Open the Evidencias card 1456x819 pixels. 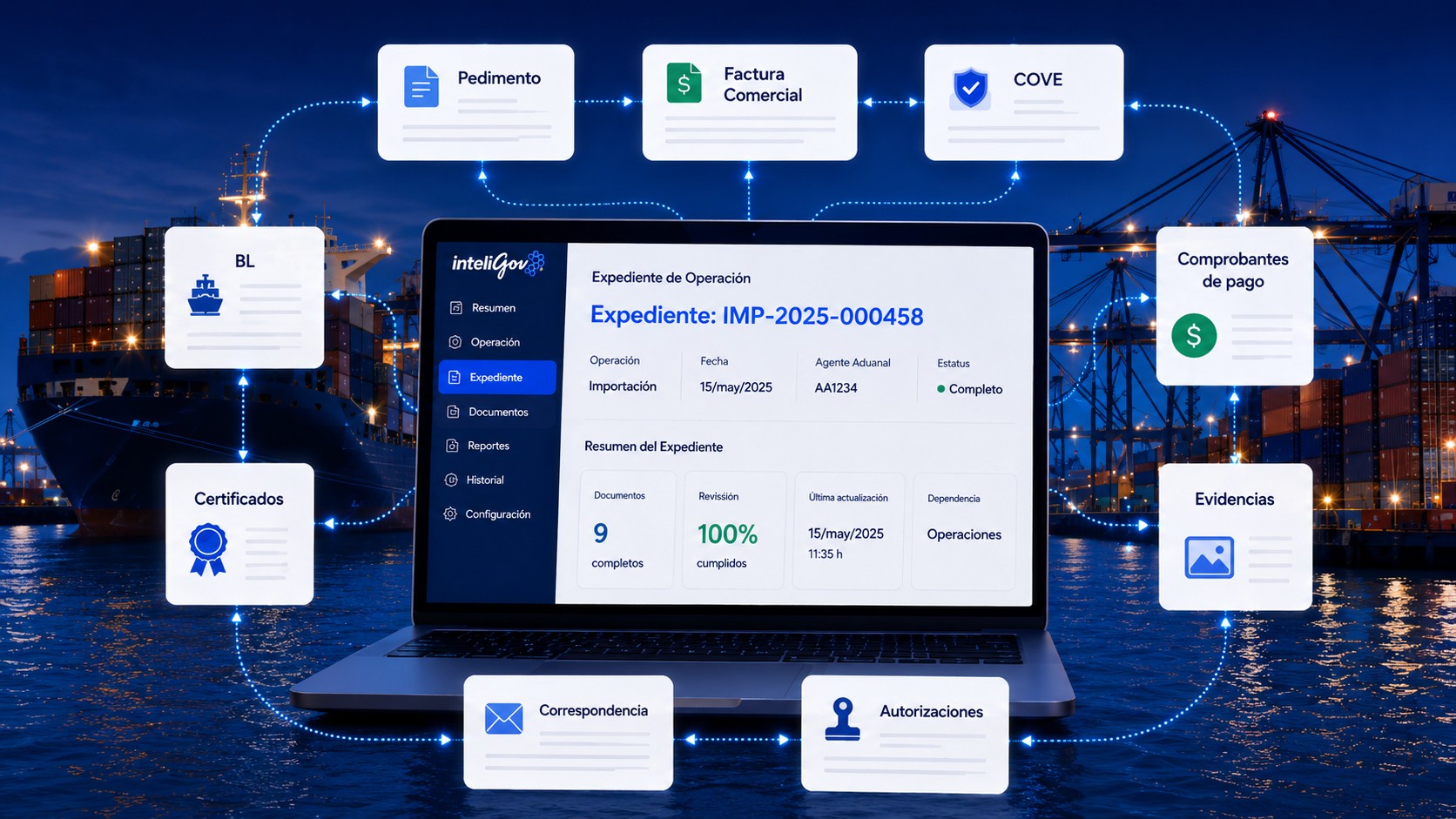(1236, 537)
